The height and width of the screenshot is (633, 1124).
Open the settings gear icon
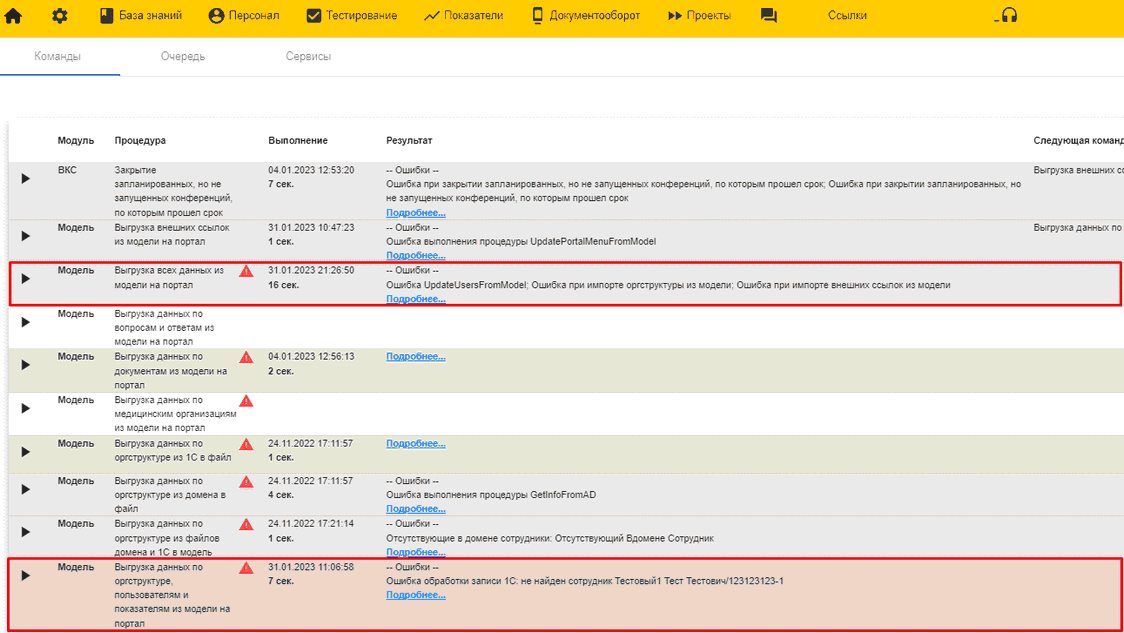(59, 16)
